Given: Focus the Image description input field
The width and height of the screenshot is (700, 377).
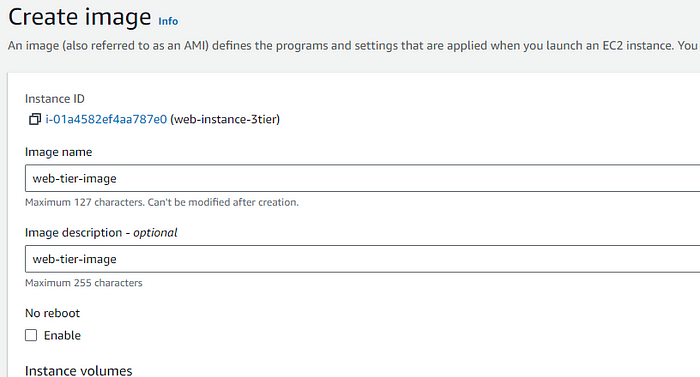Looking at the screenshot, I should (x=362, y=259).
